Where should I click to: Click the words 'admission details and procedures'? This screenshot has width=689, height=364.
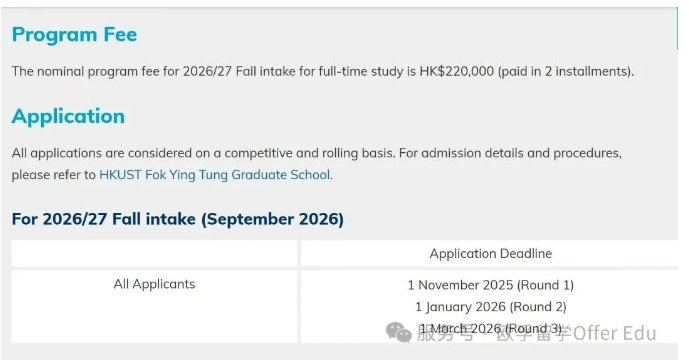(x=522, y=153)
